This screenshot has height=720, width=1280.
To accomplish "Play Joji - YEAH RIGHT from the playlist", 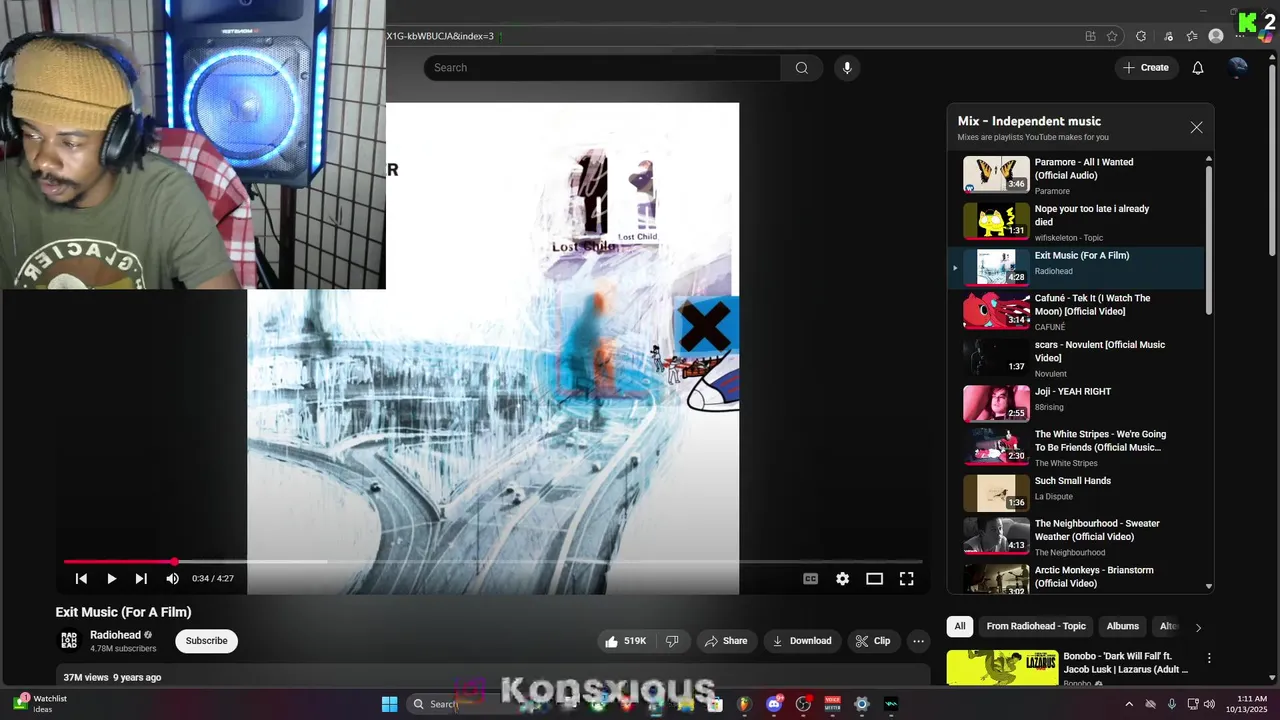I will (x=1075, y=403).
